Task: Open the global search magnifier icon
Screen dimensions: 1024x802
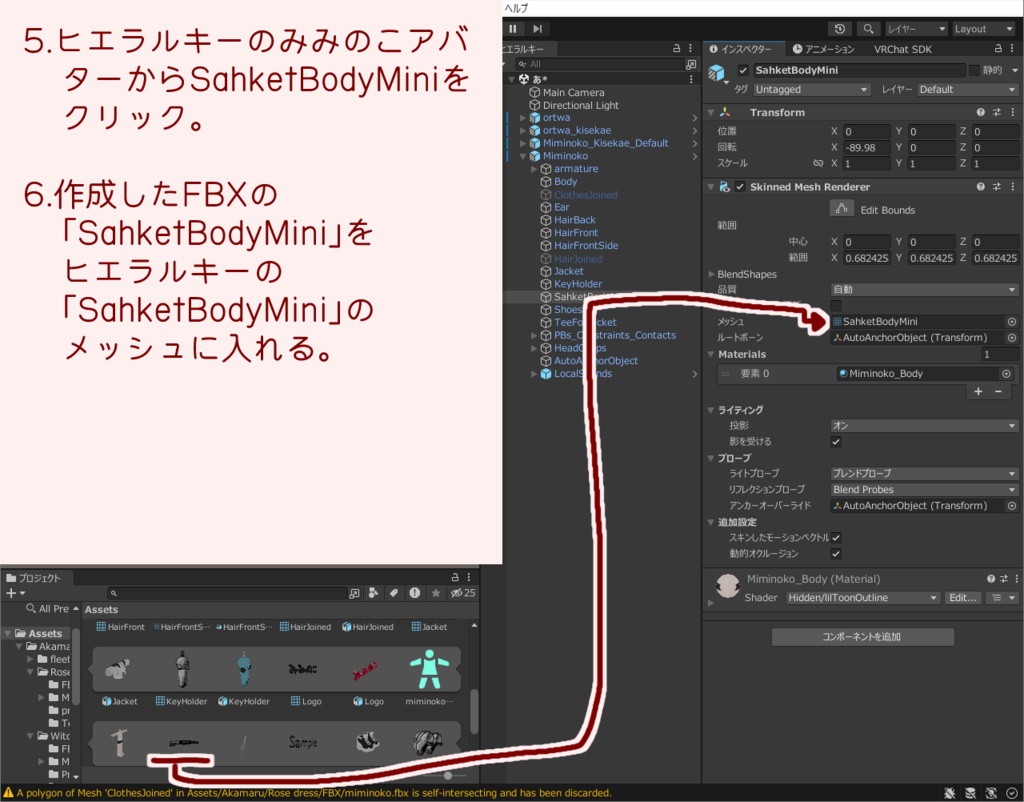Action: click(x=868, y=29)
